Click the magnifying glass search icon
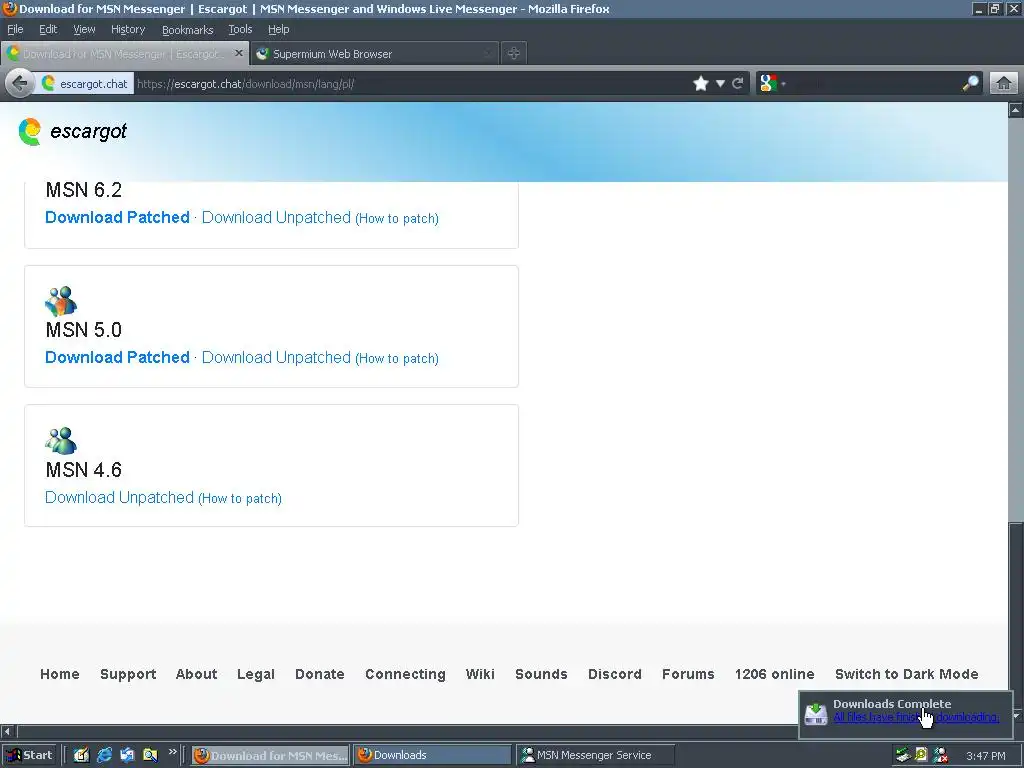Viewport: 1024px width, 768px height. 970,83
